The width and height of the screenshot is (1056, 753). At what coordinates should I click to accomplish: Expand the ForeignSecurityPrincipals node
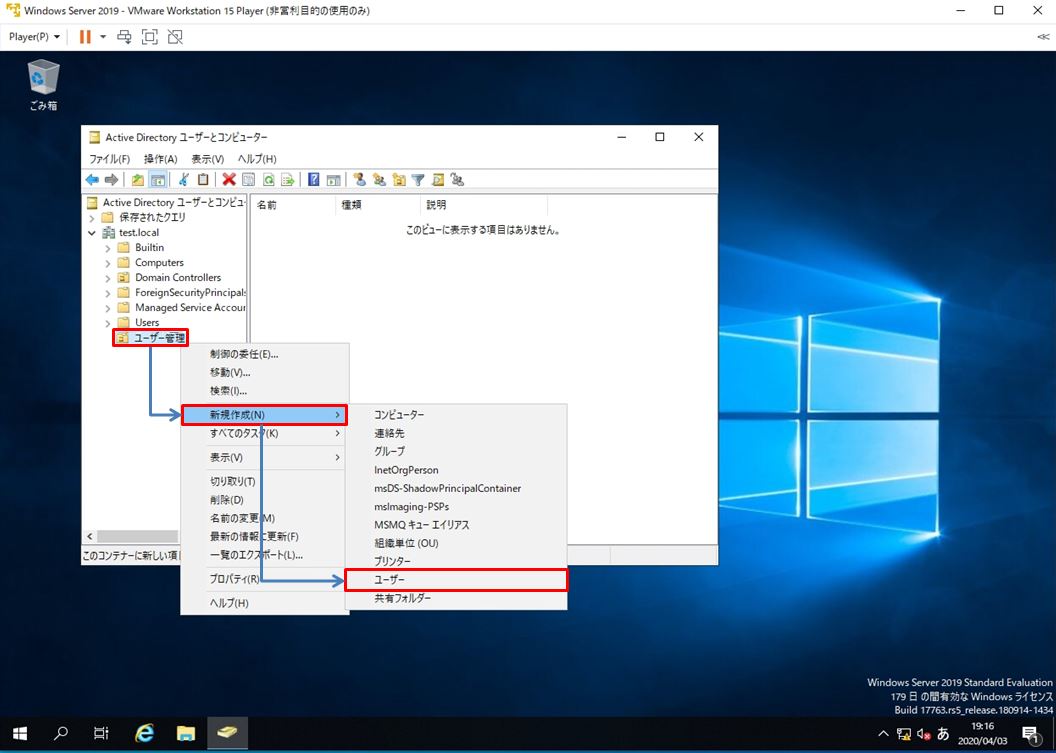tap(107, 293)
